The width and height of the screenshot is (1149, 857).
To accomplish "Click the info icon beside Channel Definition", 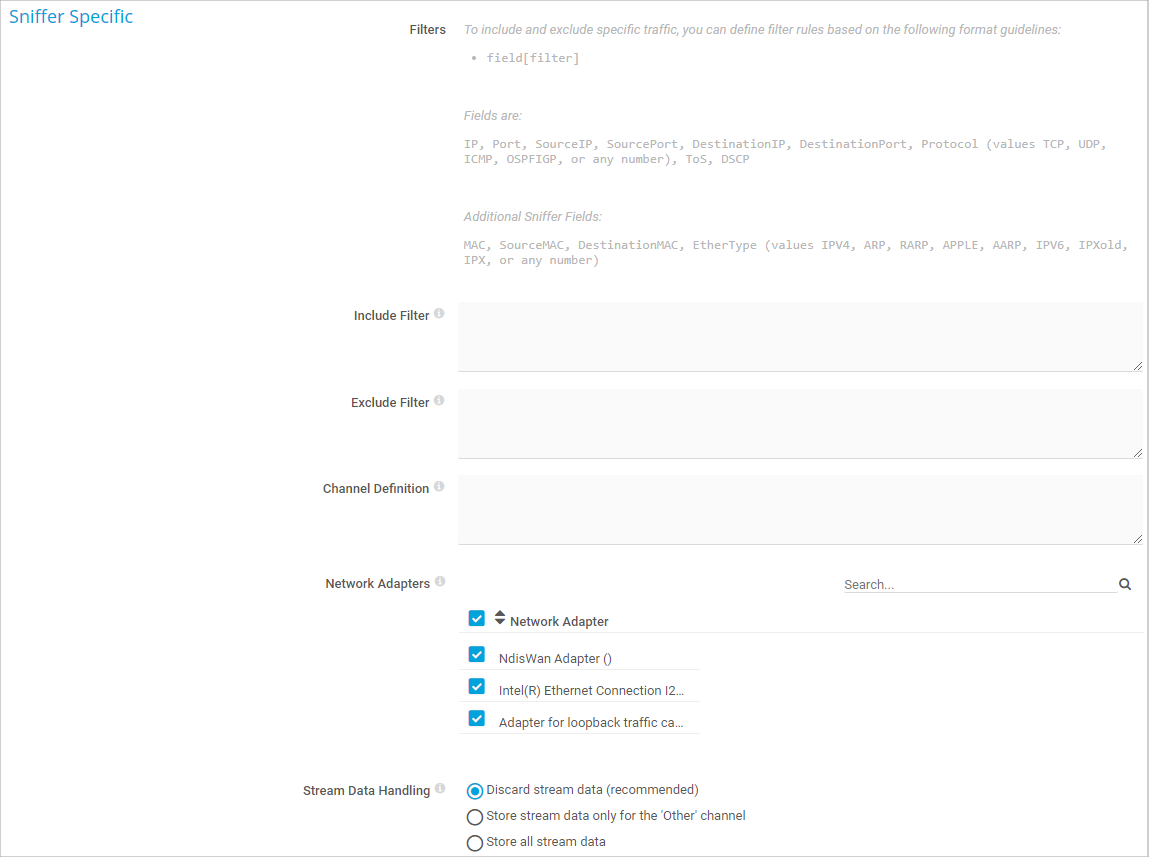I will click(439, 487).
